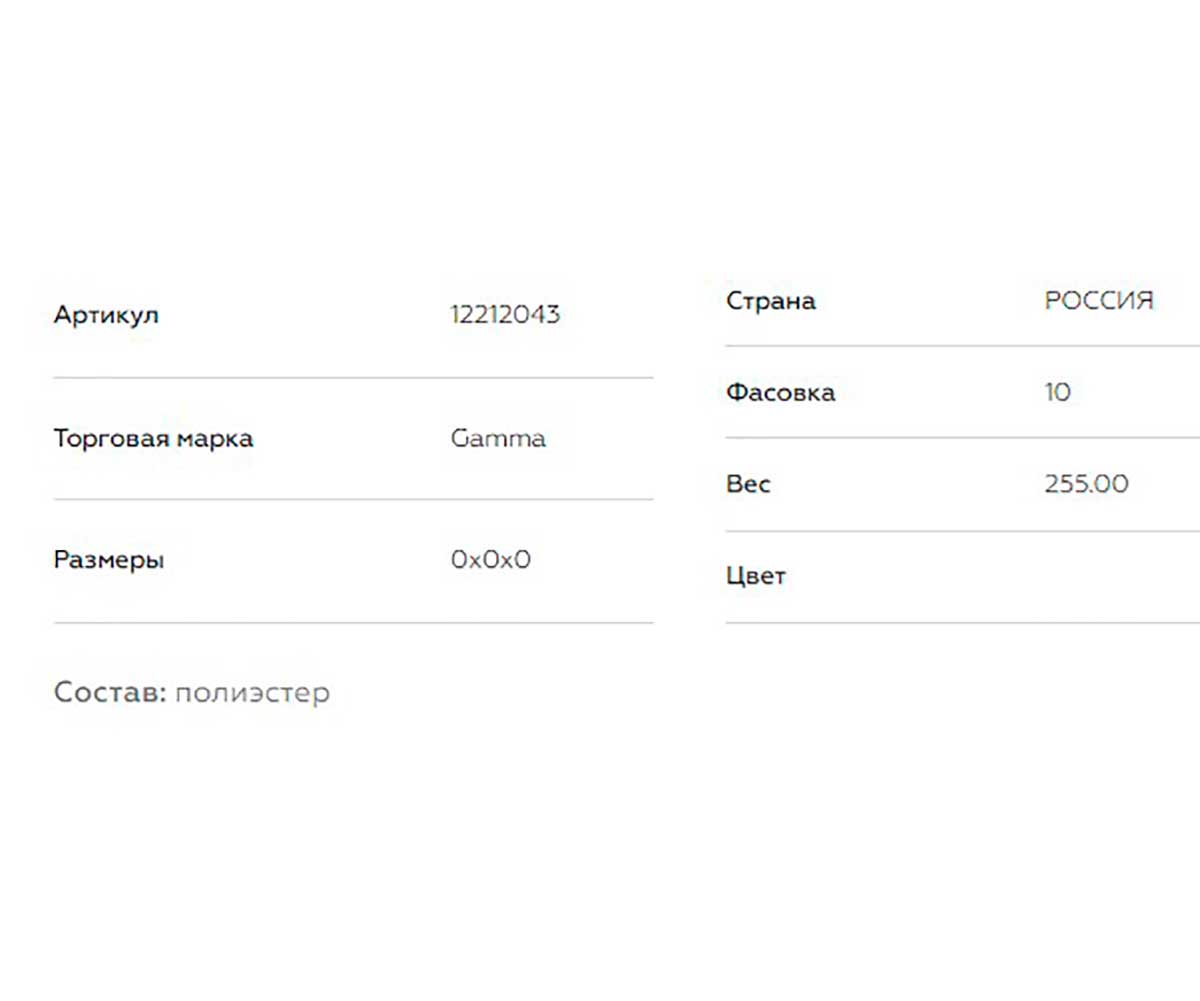Click the word полиэстер
Screen dimensions: 1200x1001
(x=252, y=693)
